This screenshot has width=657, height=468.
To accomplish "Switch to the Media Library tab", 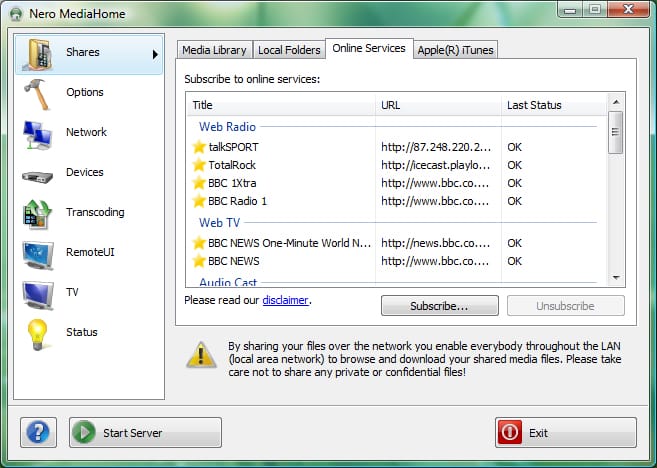I will [x=215, y=50].
